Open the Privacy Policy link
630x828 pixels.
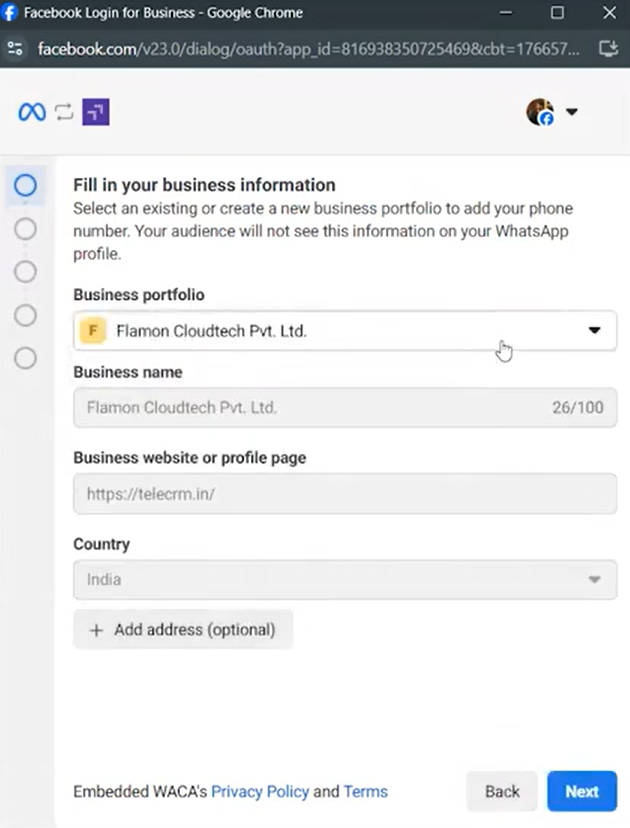tap(260, 791)
